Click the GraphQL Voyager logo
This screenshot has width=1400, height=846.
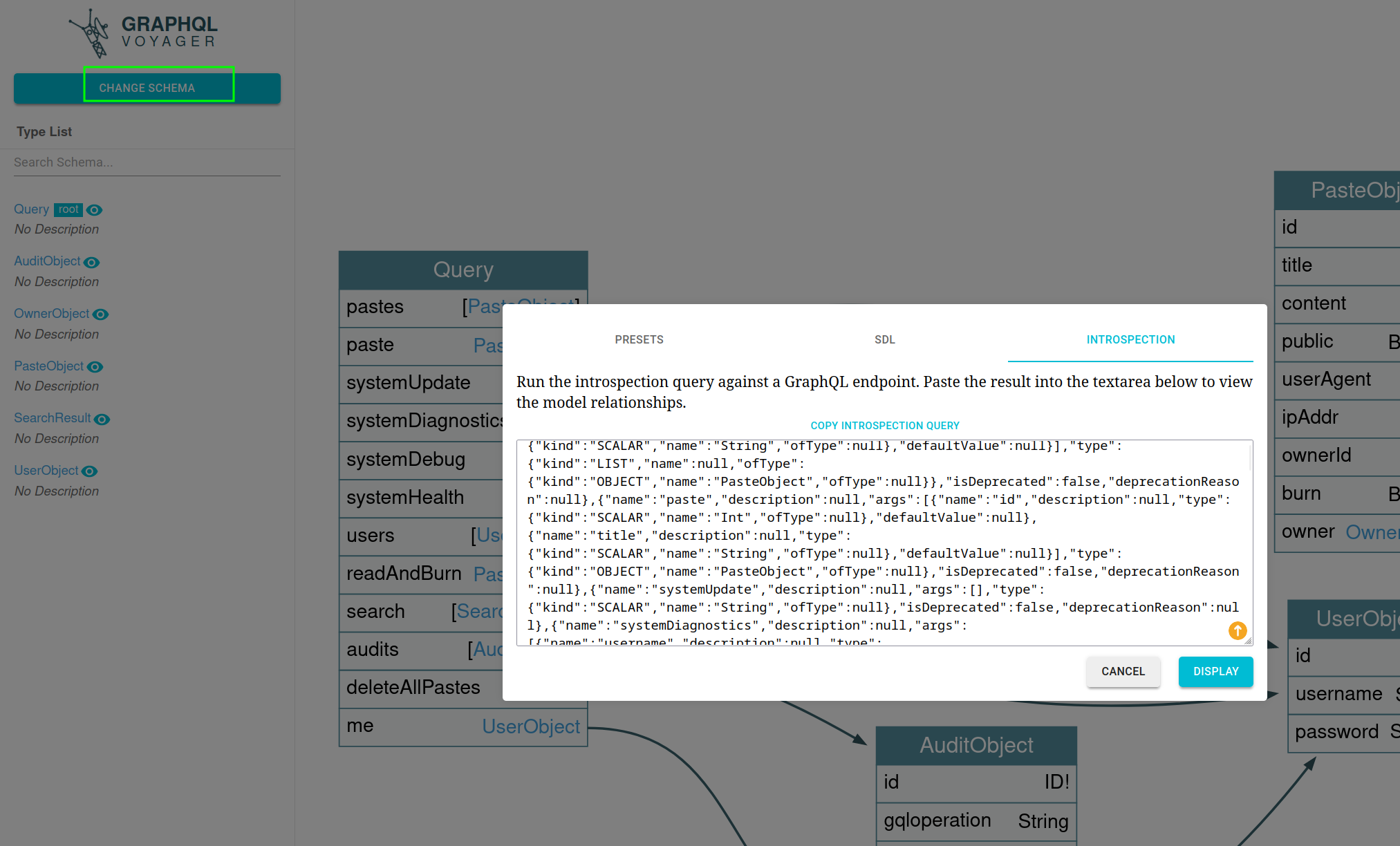pyautogui.click(x=143, y=32)
